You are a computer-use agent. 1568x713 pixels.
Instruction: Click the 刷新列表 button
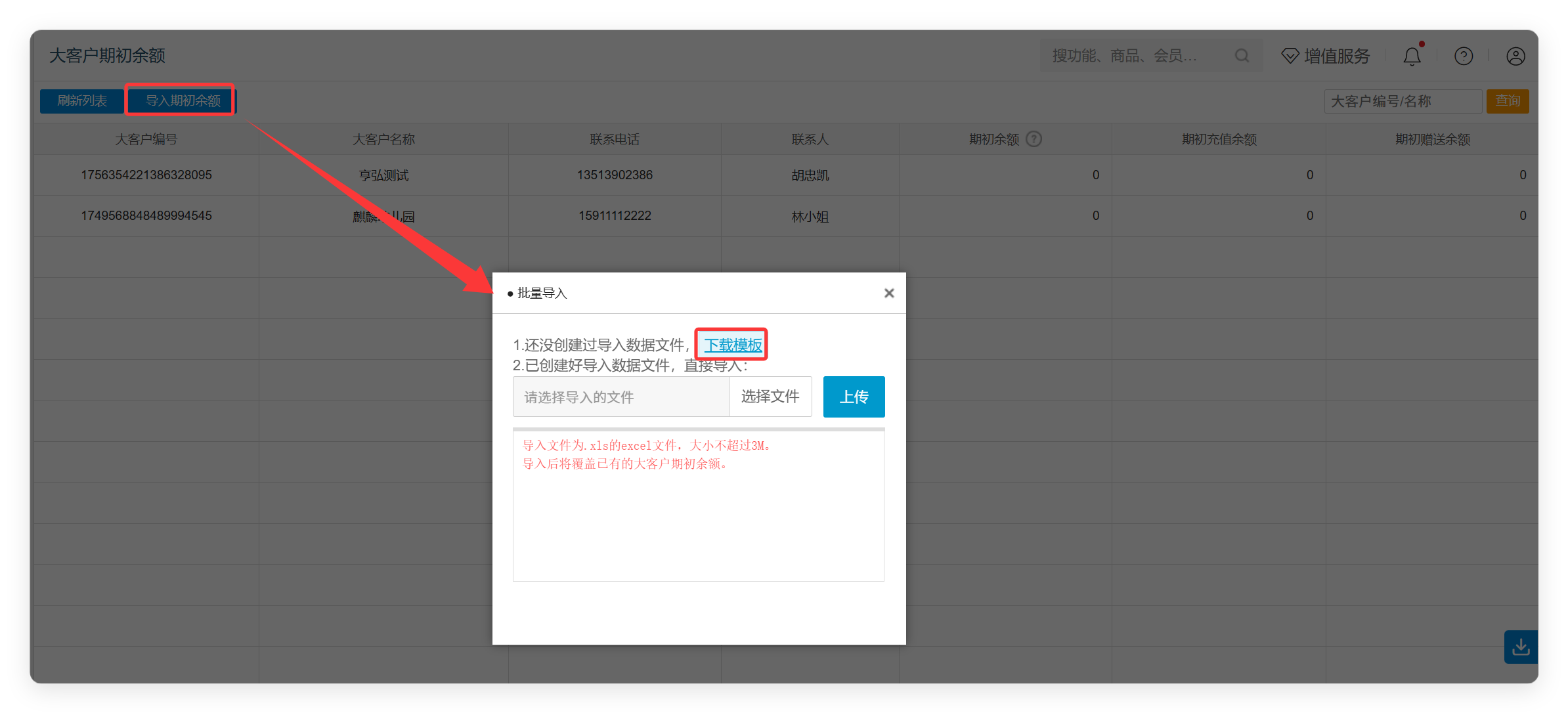[81, 101]
